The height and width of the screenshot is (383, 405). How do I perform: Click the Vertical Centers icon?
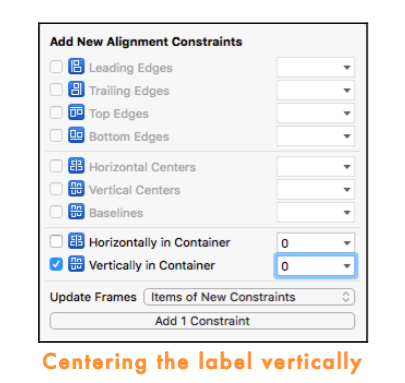(x=76, y=189)
